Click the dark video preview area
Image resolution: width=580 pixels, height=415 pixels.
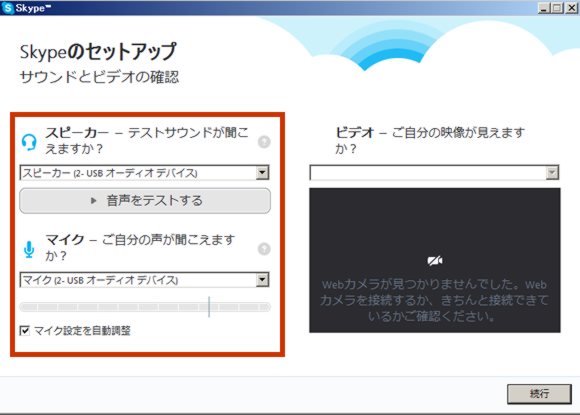pyautogui.click(x=435, y=260)
